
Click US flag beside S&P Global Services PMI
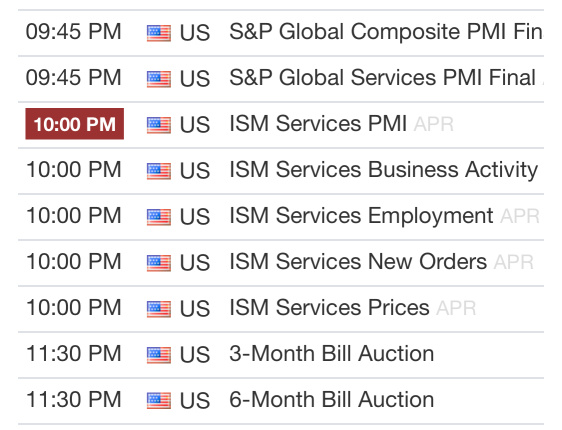(x=158, y=79)
